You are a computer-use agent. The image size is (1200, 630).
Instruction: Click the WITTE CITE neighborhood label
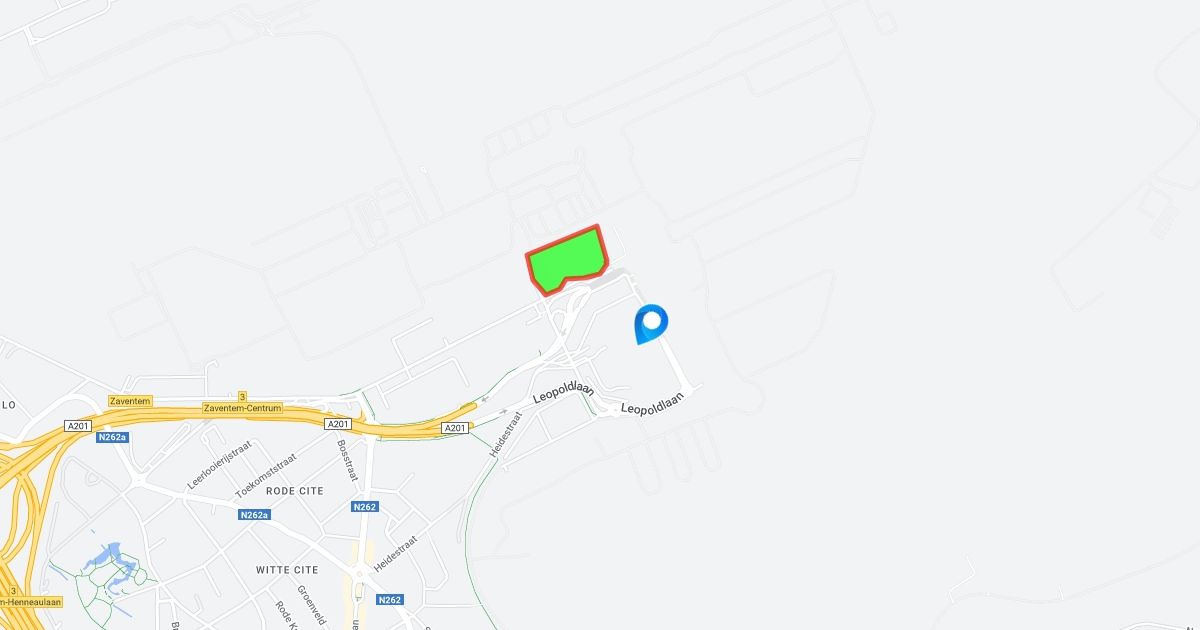coord(287,570)
